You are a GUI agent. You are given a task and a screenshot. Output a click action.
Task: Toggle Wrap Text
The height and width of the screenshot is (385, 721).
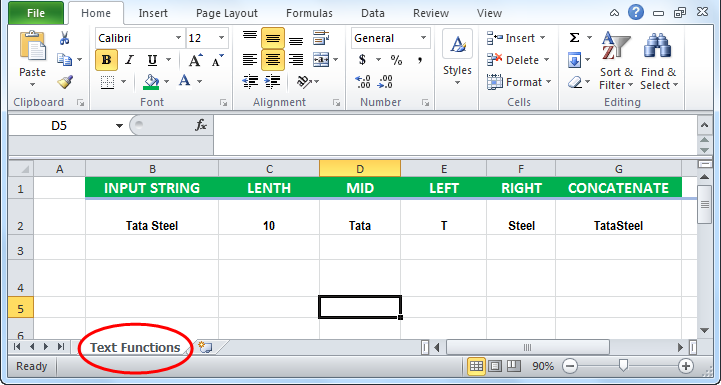pos(321,38)
